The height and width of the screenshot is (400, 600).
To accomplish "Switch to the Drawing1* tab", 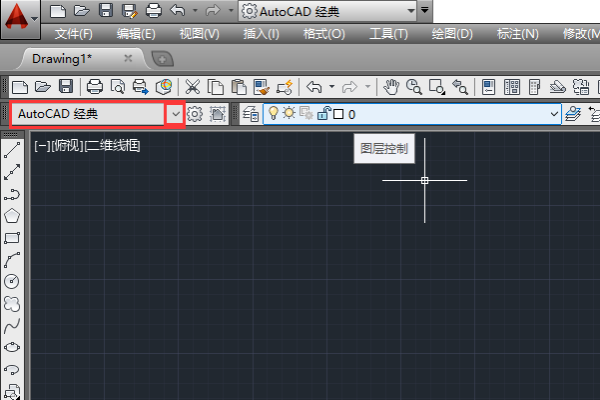I will tap(62, 59).
